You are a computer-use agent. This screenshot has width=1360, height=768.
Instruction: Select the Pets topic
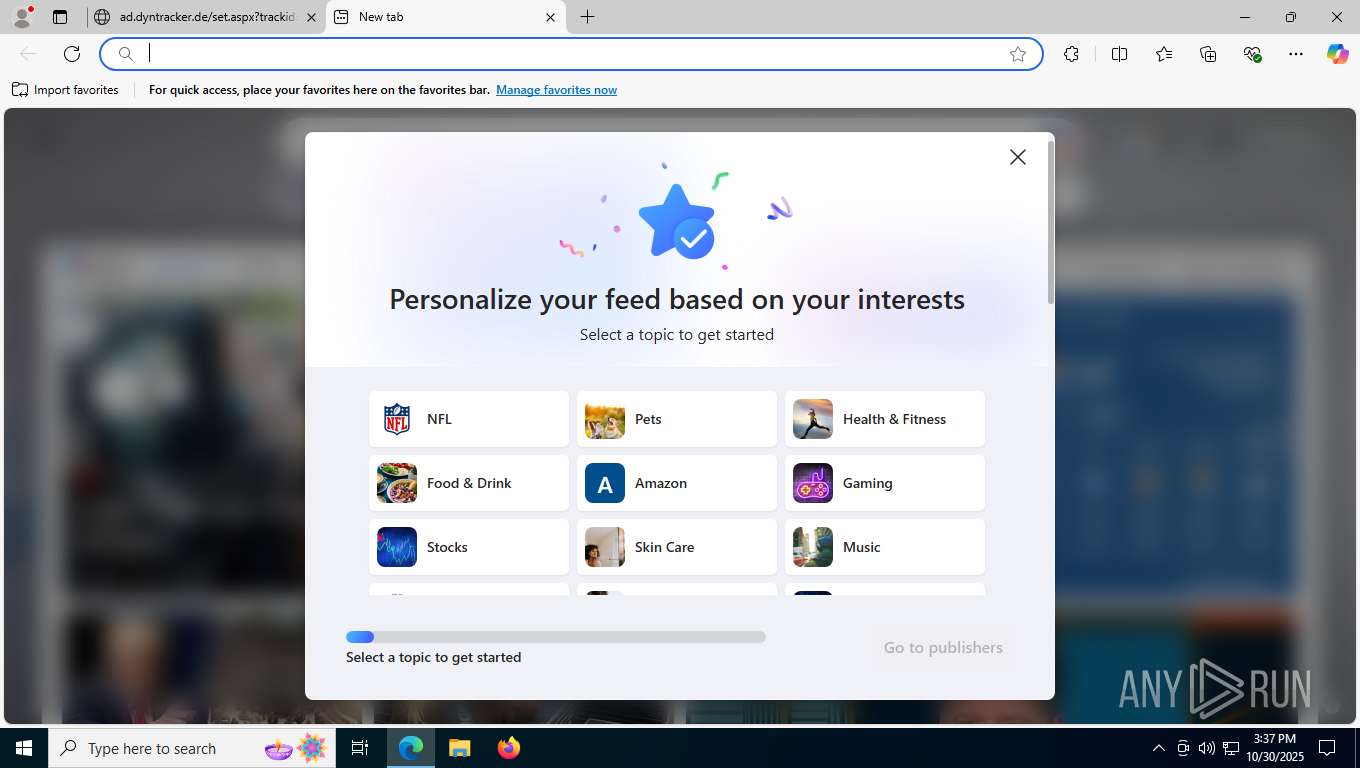click(677, 419)
